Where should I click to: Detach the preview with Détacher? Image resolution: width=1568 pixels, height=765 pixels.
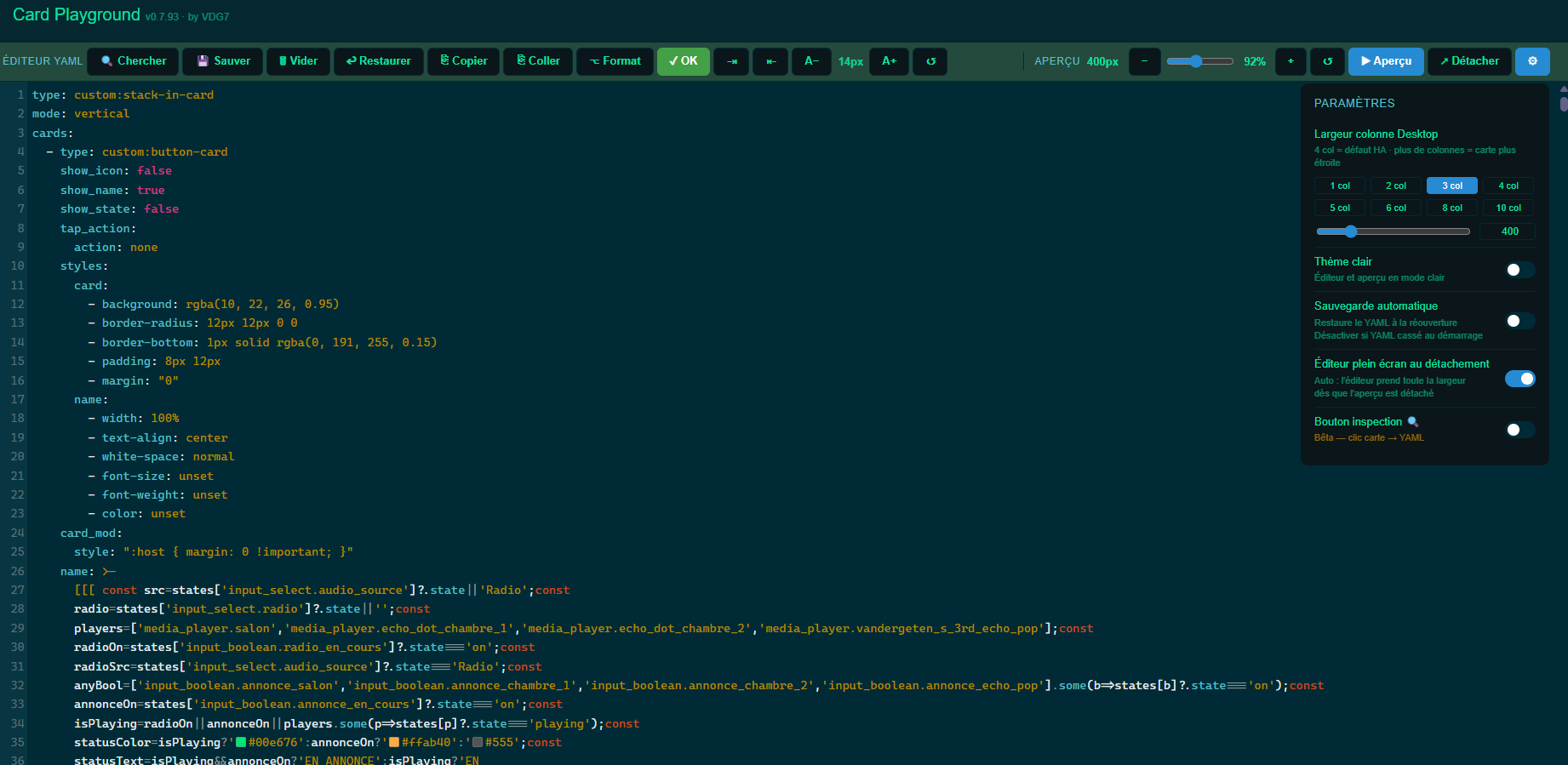[1469, 61]
